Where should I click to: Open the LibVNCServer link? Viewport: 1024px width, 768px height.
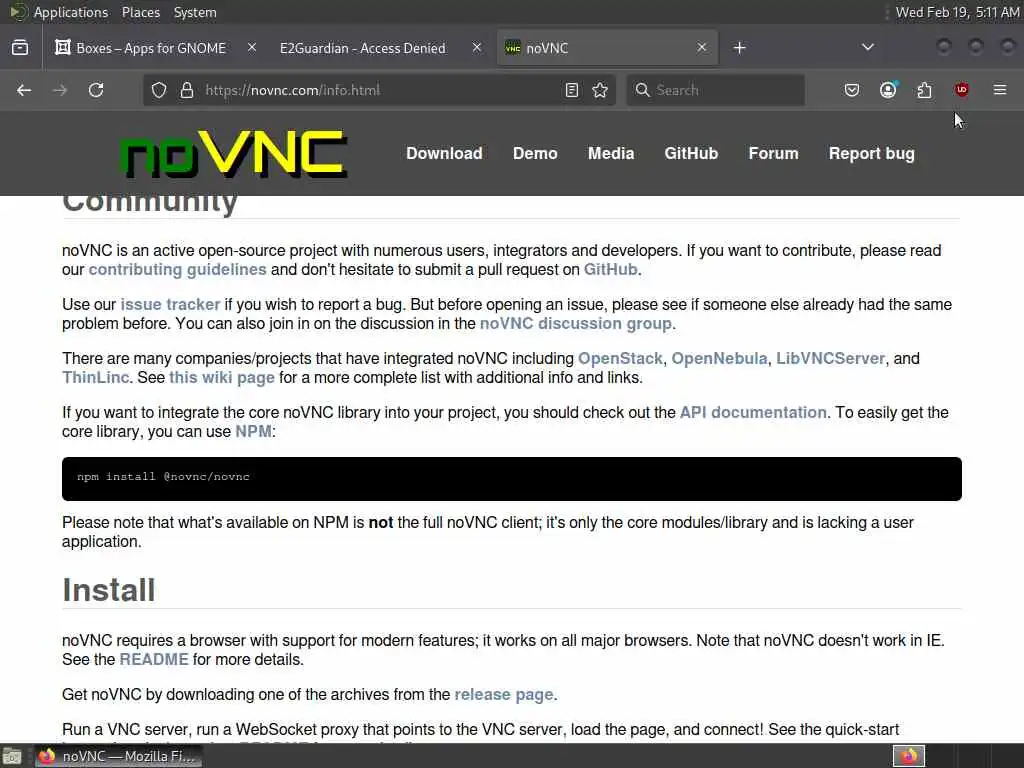coord(830,359)
